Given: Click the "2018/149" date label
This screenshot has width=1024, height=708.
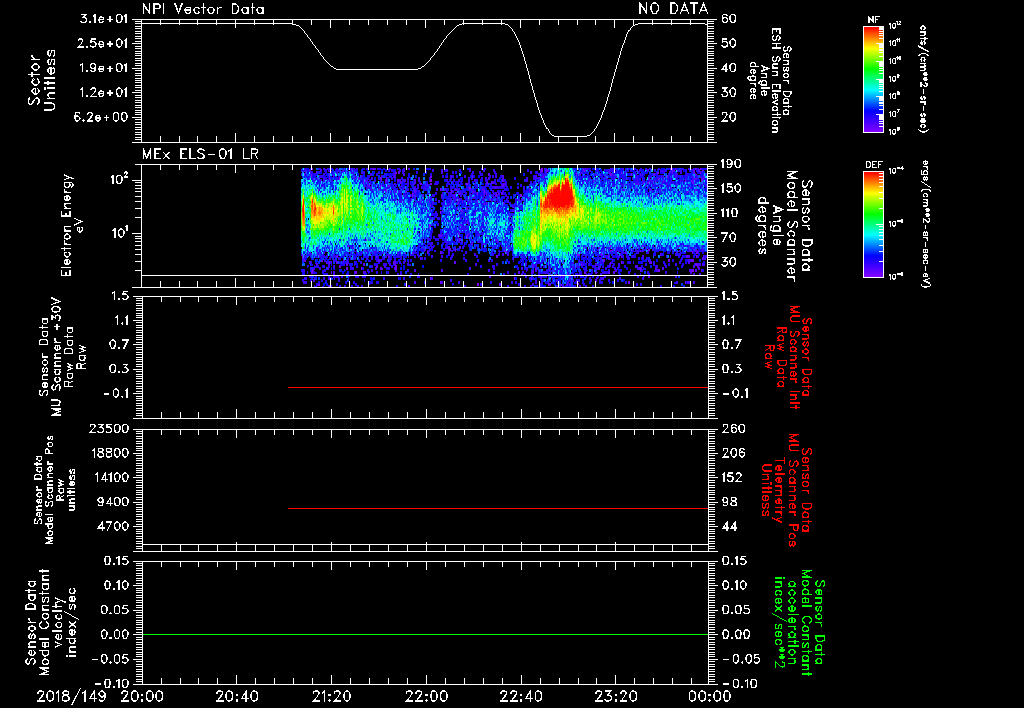Looking at the screenshot, I should point(71,696).
